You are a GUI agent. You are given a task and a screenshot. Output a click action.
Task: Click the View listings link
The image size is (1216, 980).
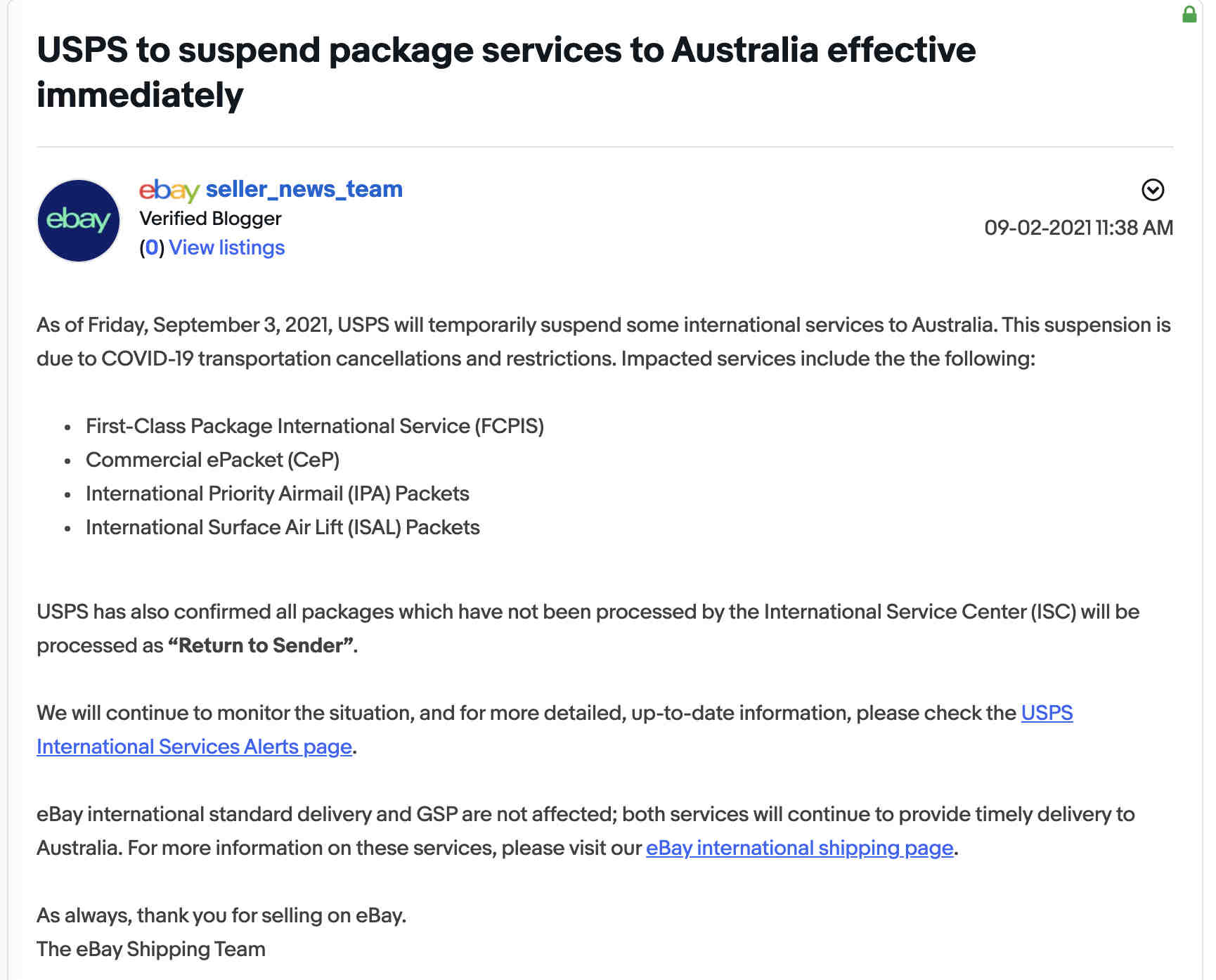coord(226,247)
